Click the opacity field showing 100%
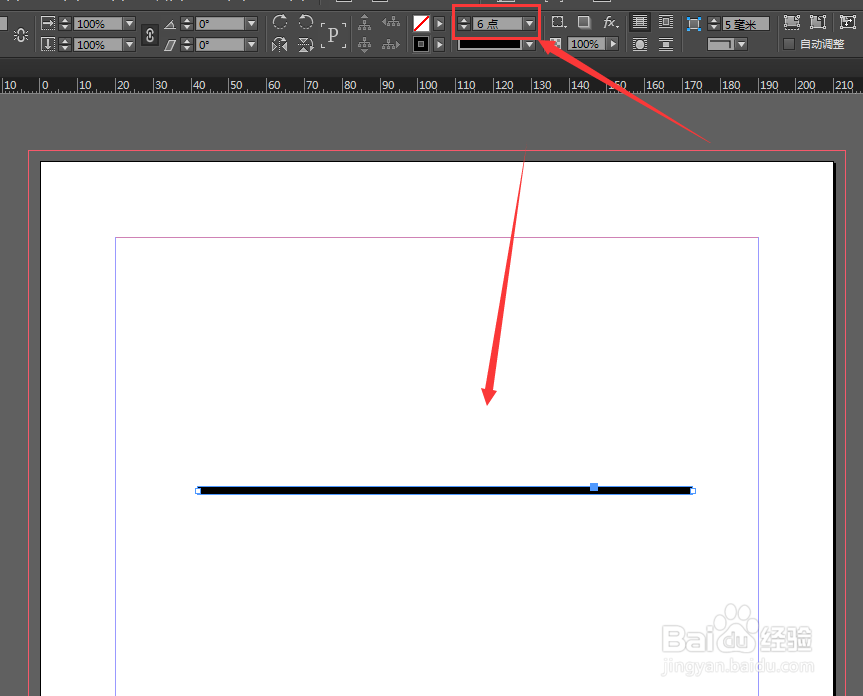The width and height of the screenshot is (863, 696). coord(586,44)
